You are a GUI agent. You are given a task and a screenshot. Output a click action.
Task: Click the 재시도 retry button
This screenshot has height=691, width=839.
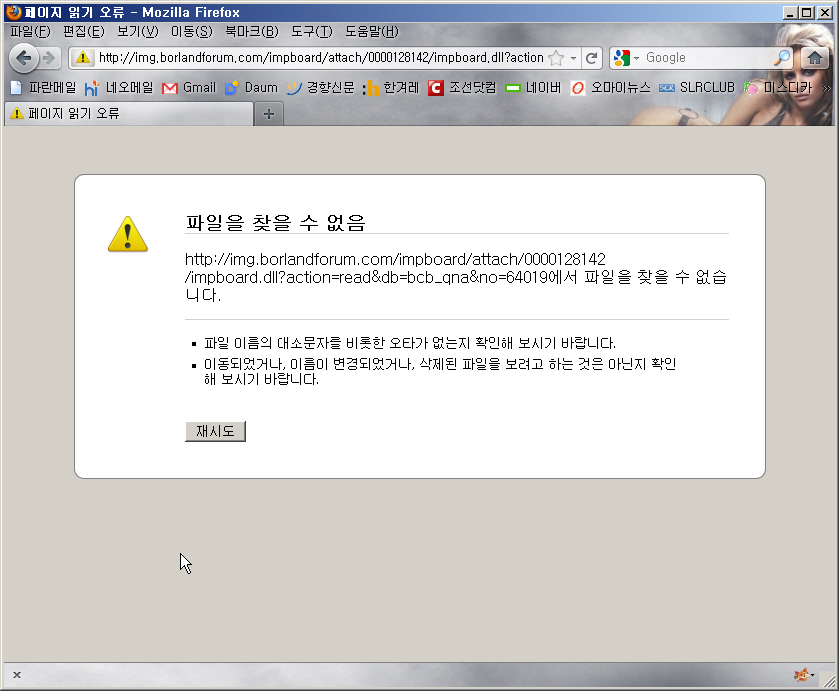pyautogui.click(x=215, y=432)
